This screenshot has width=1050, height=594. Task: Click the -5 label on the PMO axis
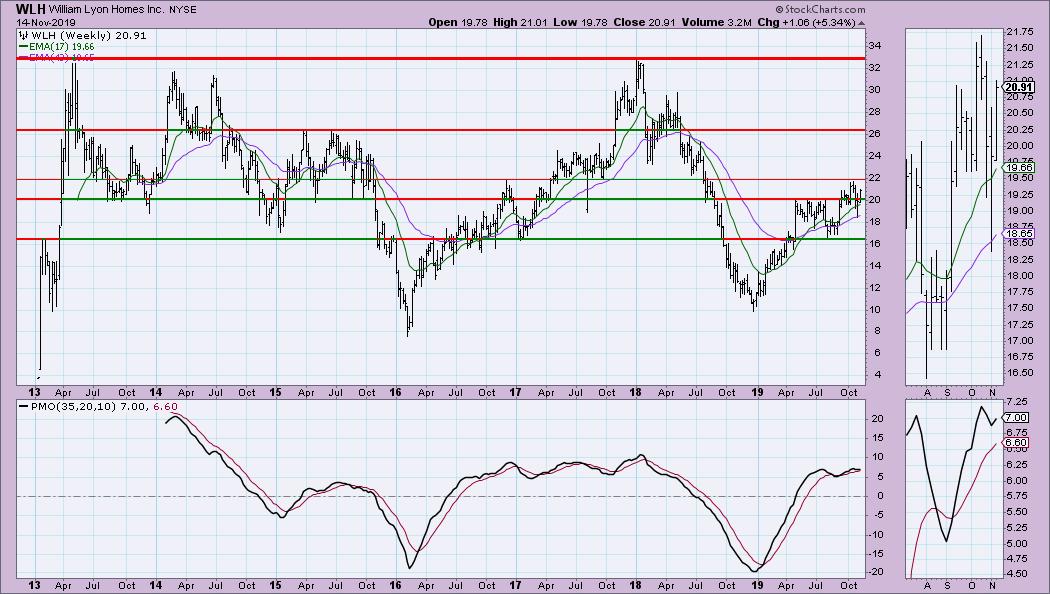(x=877, y=515)
